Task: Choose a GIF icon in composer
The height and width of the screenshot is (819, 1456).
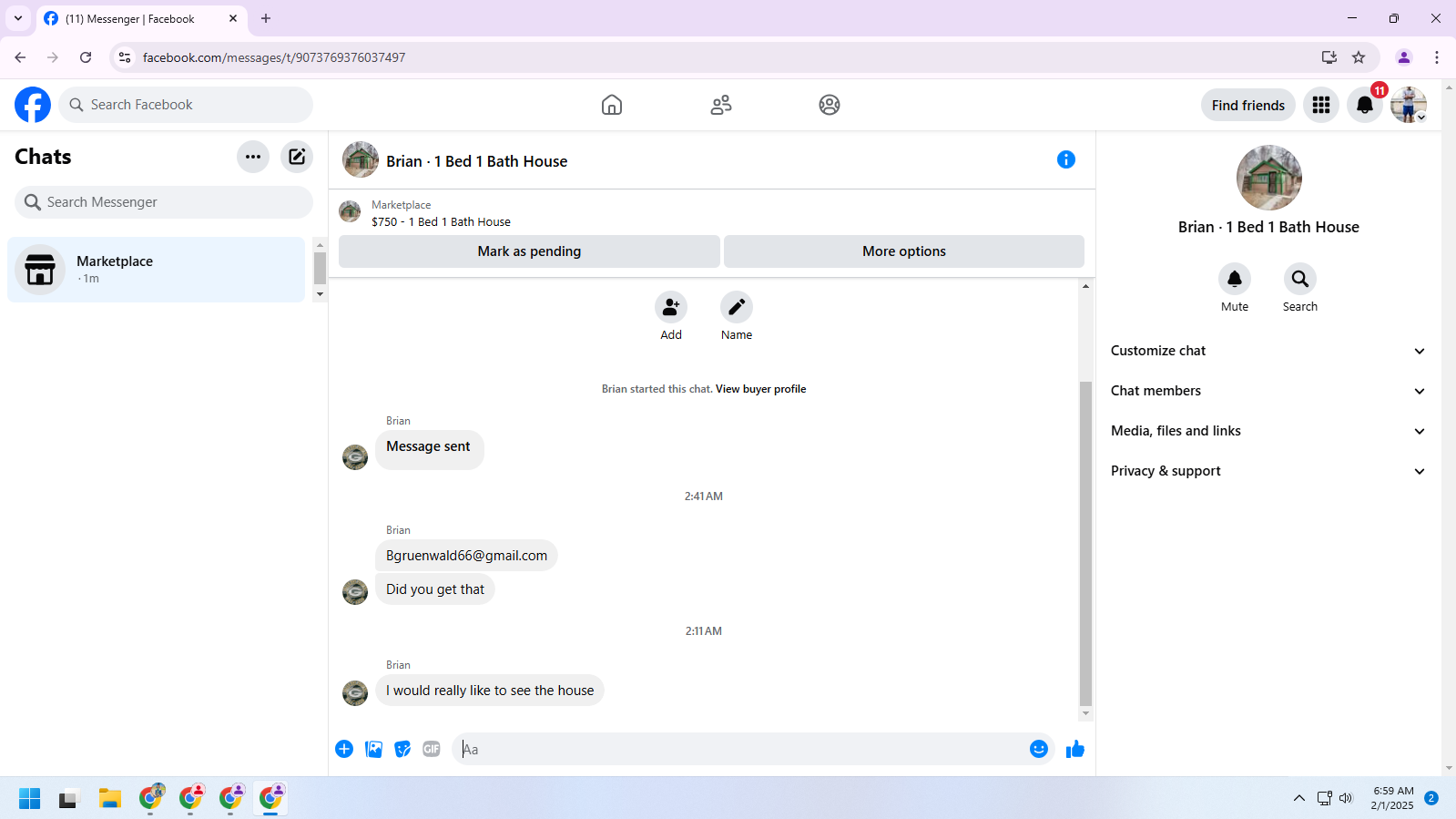Action: click(x=432, y=749)
